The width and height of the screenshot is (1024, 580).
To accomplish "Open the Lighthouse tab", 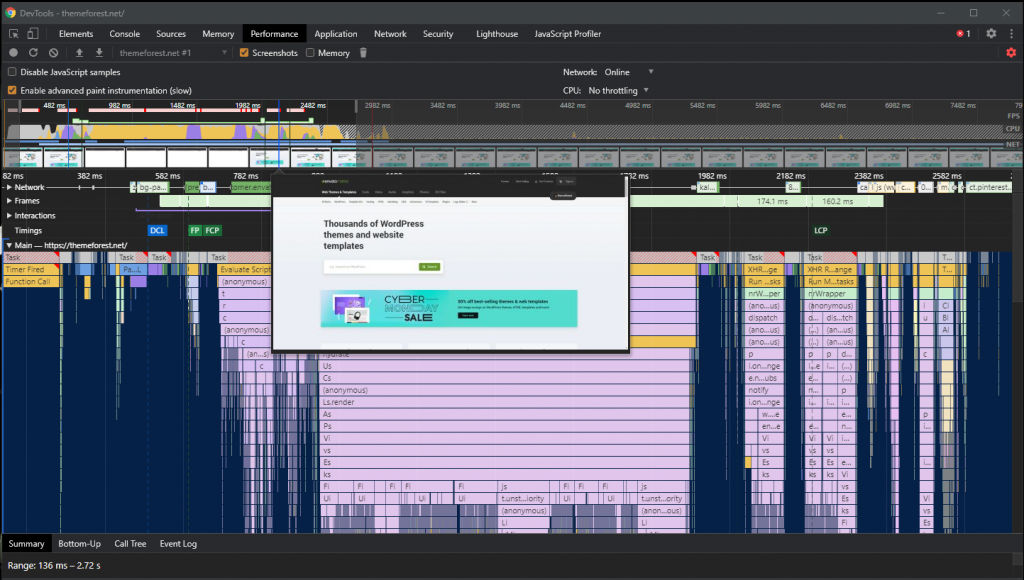I will click(497, 34).
